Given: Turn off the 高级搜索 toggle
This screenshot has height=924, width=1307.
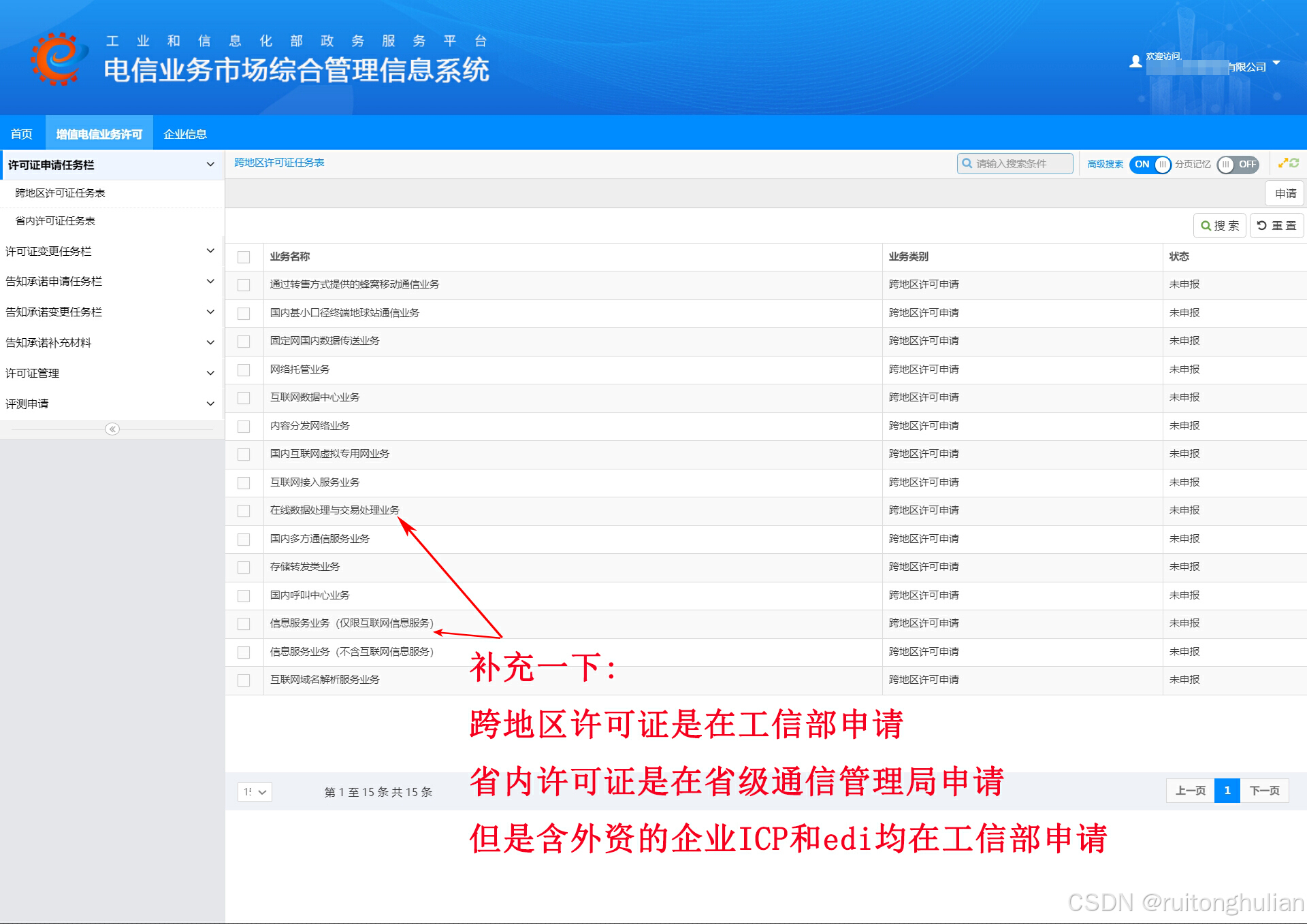Looking at the screenshot, I should click(x=1150, y=164).
